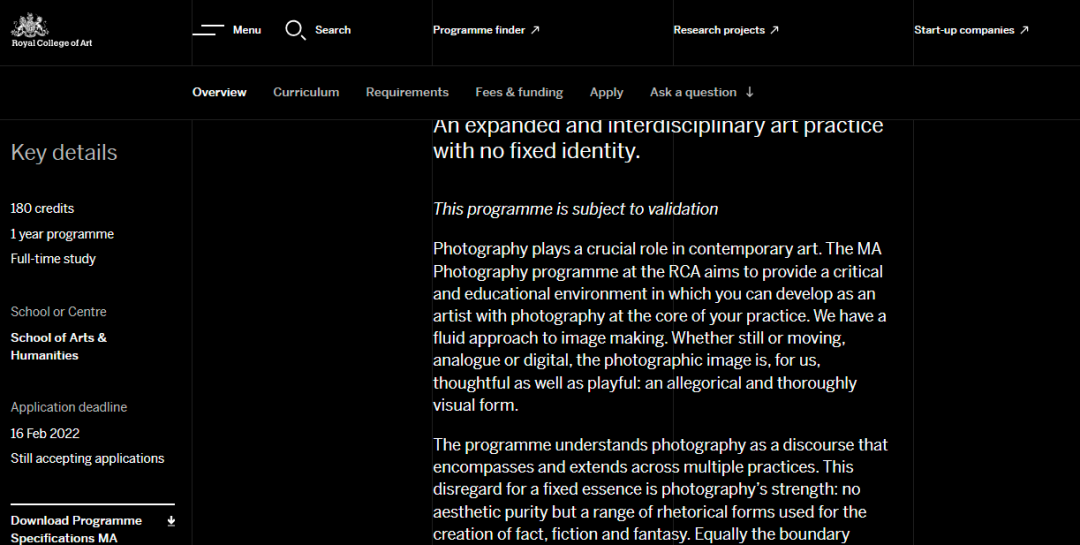Switch to the Overview tab
1080x545 pixels.
click(x=219, y=92)
